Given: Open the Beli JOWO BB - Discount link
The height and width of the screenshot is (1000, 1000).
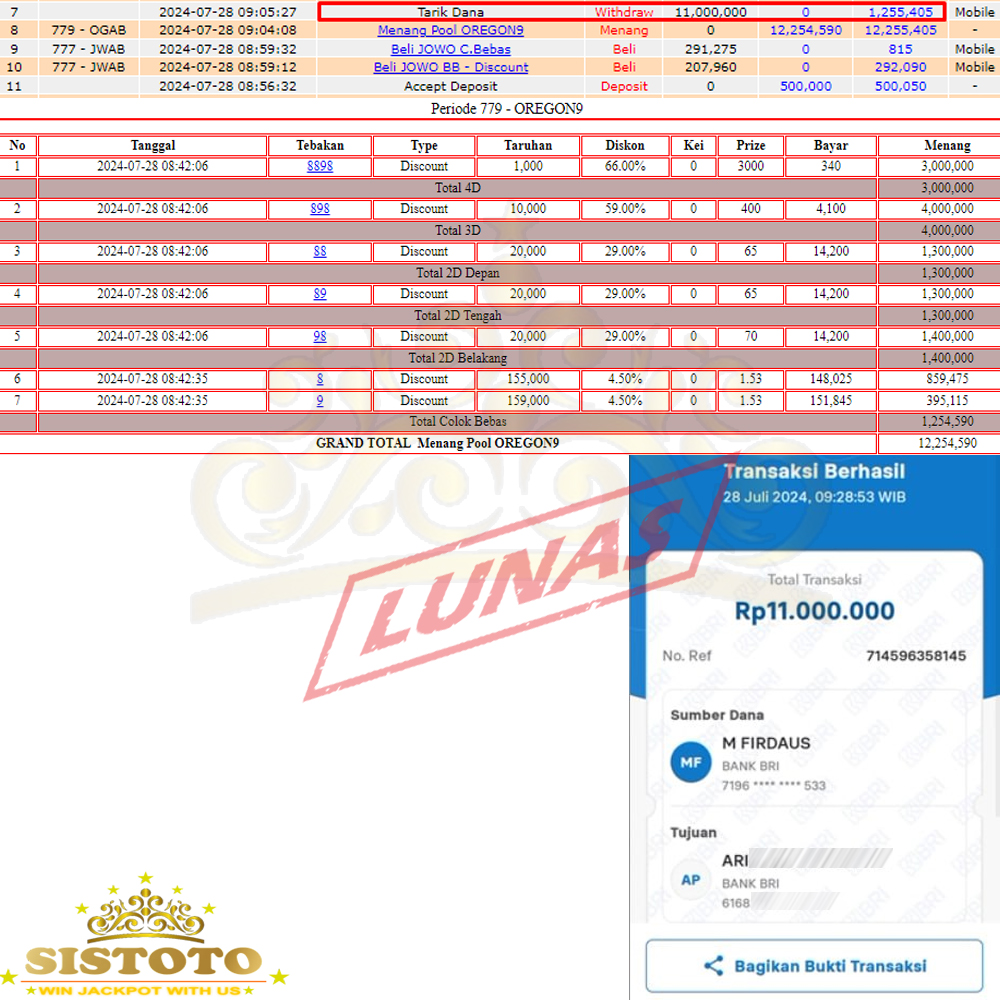Looking at the screenshot, I should 450,67.
